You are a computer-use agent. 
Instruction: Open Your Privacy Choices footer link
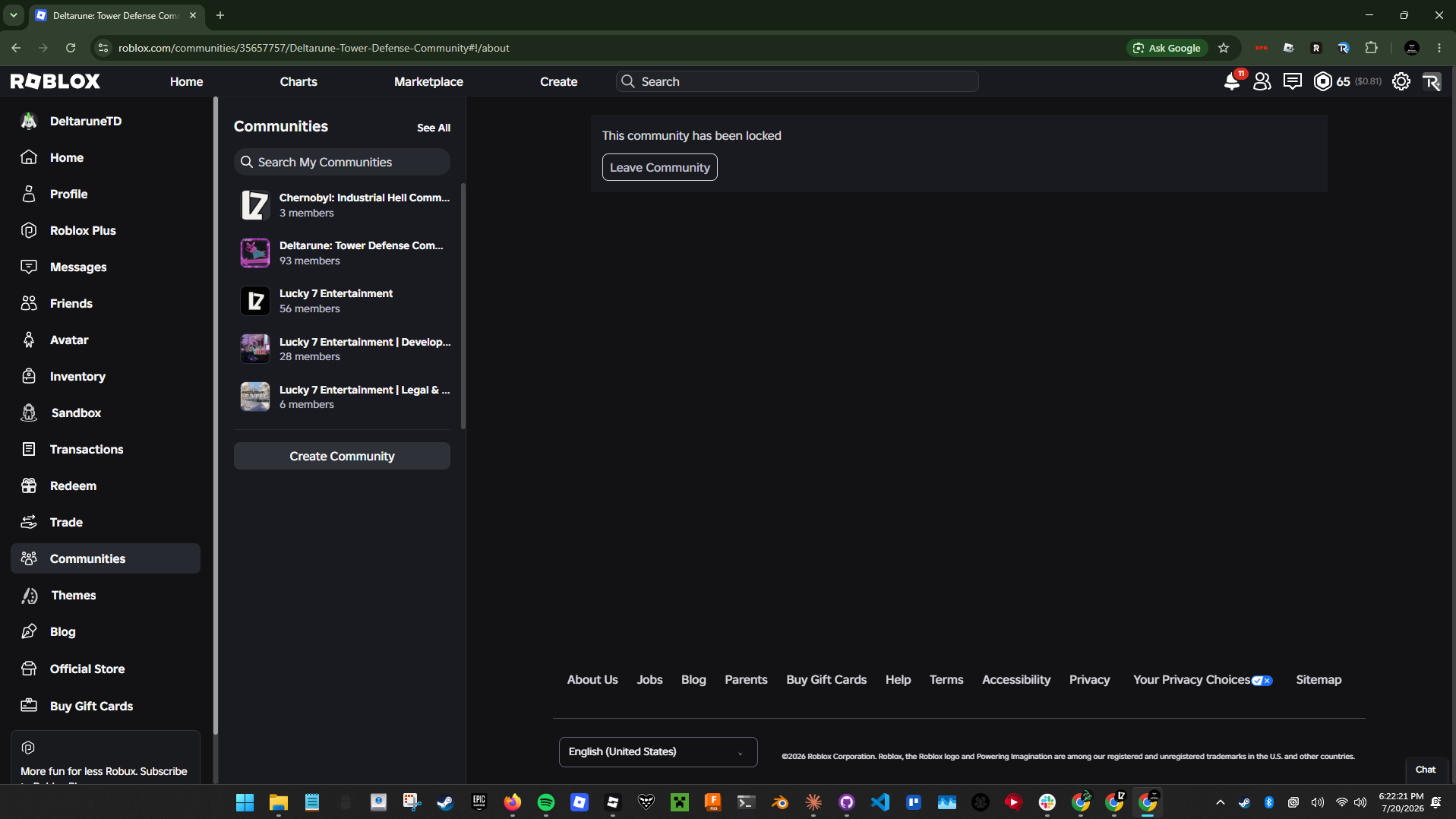pyautogui.click(x=1202, y=680)
